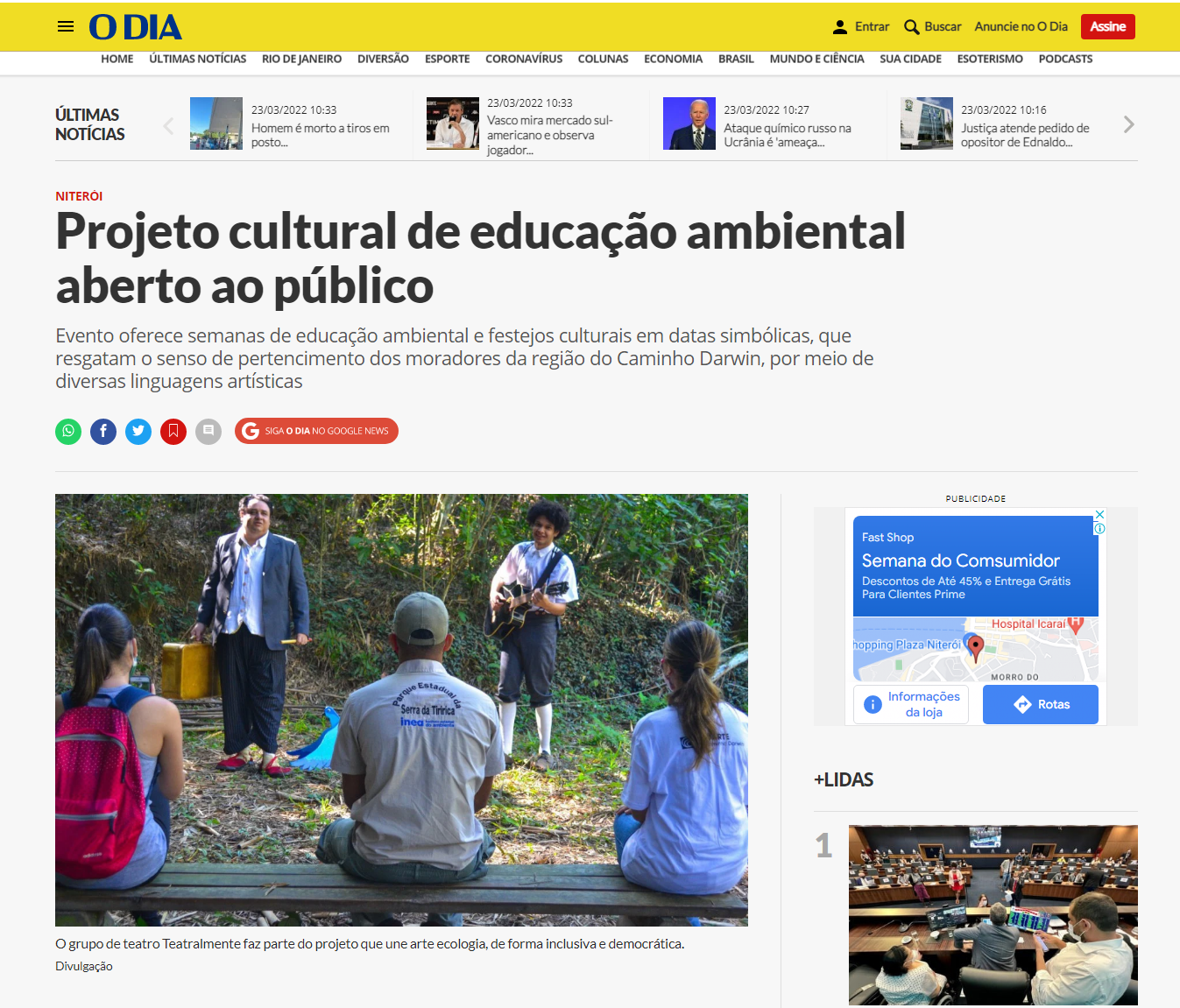Viewport: 1180px width, 1008px height.
Task: Open the hamburger menu icon
Action: coord(66,26)
